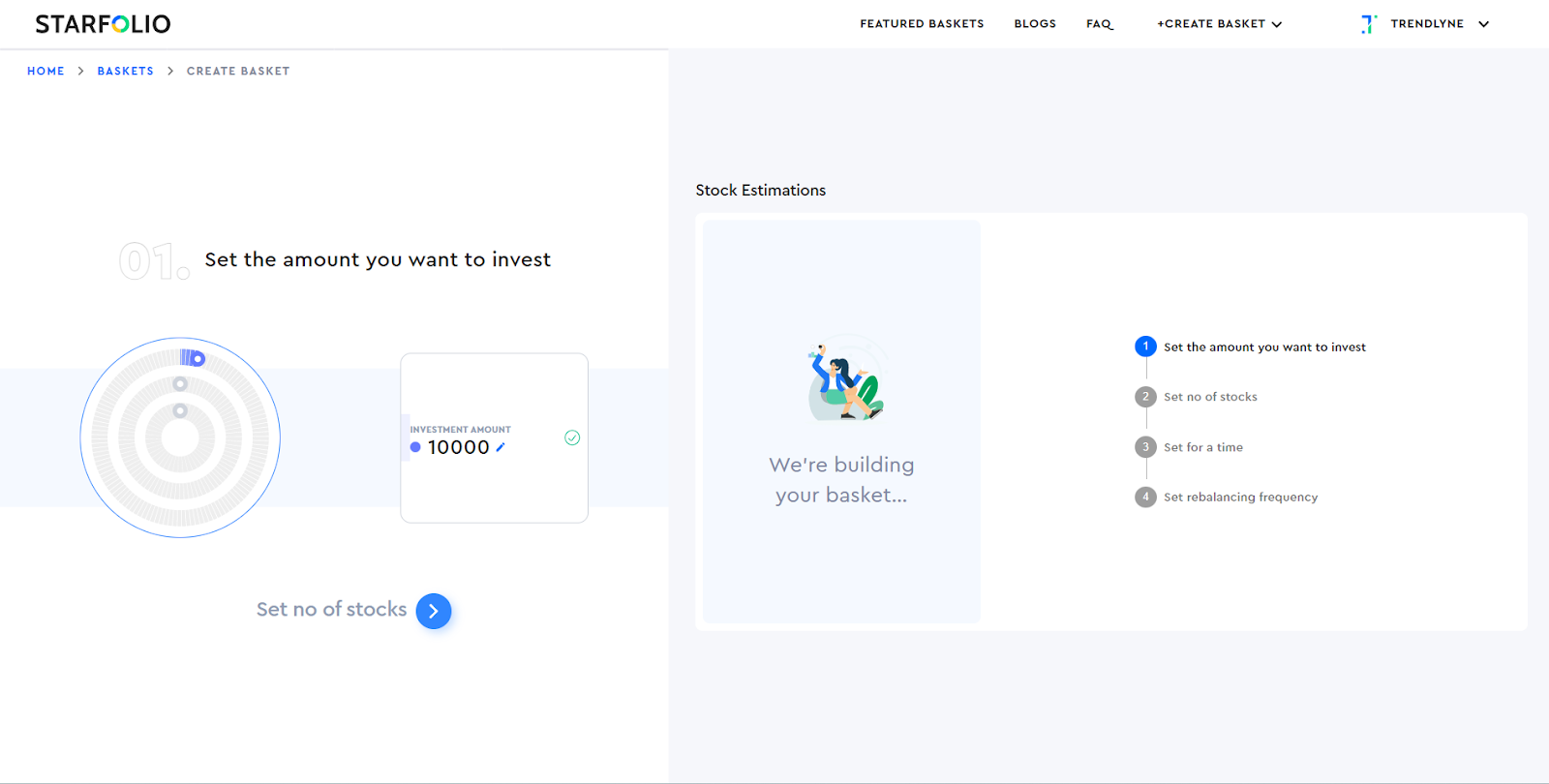
Task: Click the pencil edit icon beside 10000
Action: coord(501,447)
